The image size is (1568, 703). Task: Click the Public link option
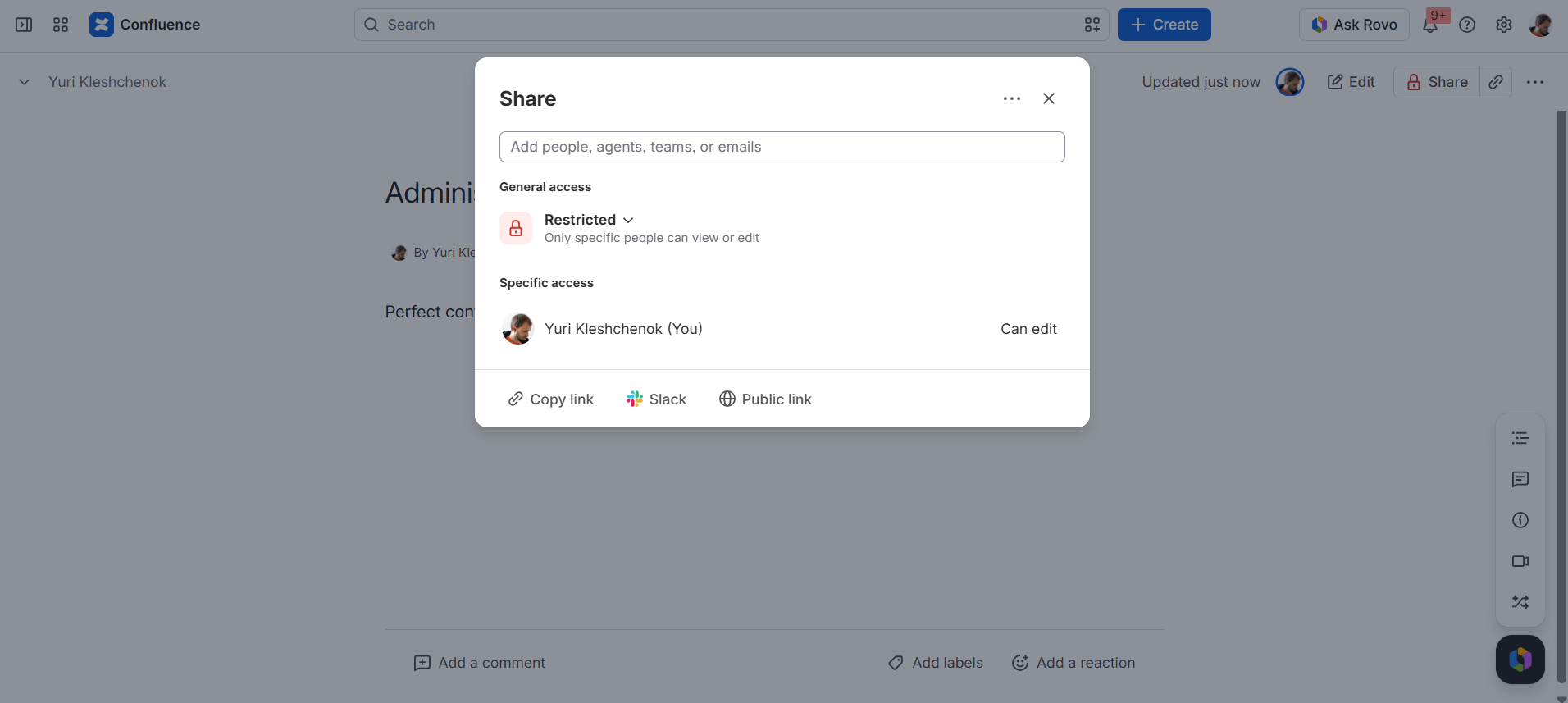tap(765, 399)
